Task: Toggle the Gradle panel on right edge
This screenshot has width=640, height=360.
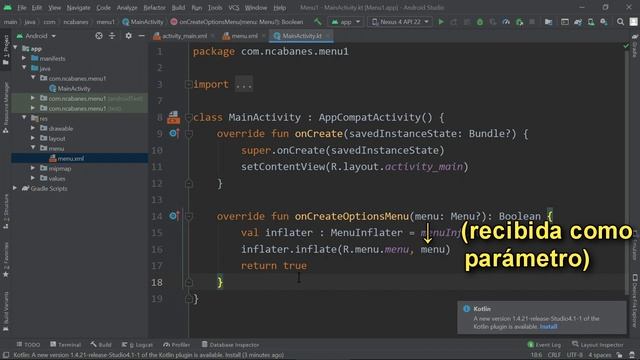Action: pos(635,46)
